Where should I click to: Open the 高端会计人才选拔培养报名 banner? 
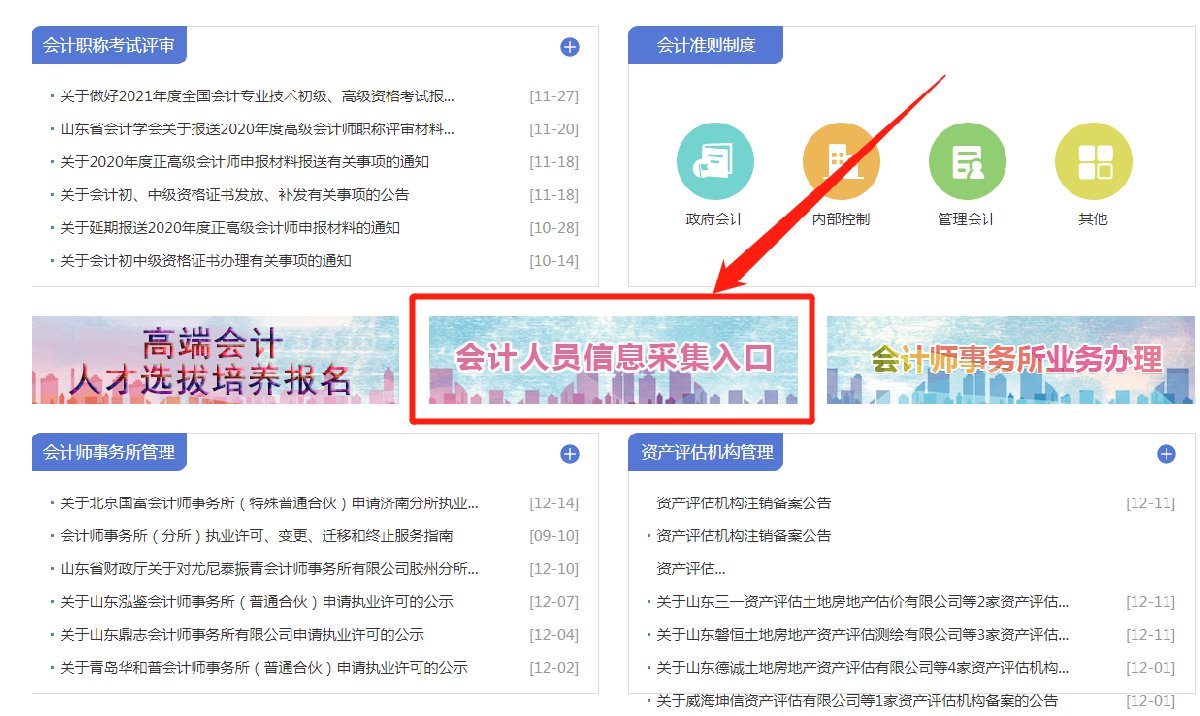click(215, 361)
